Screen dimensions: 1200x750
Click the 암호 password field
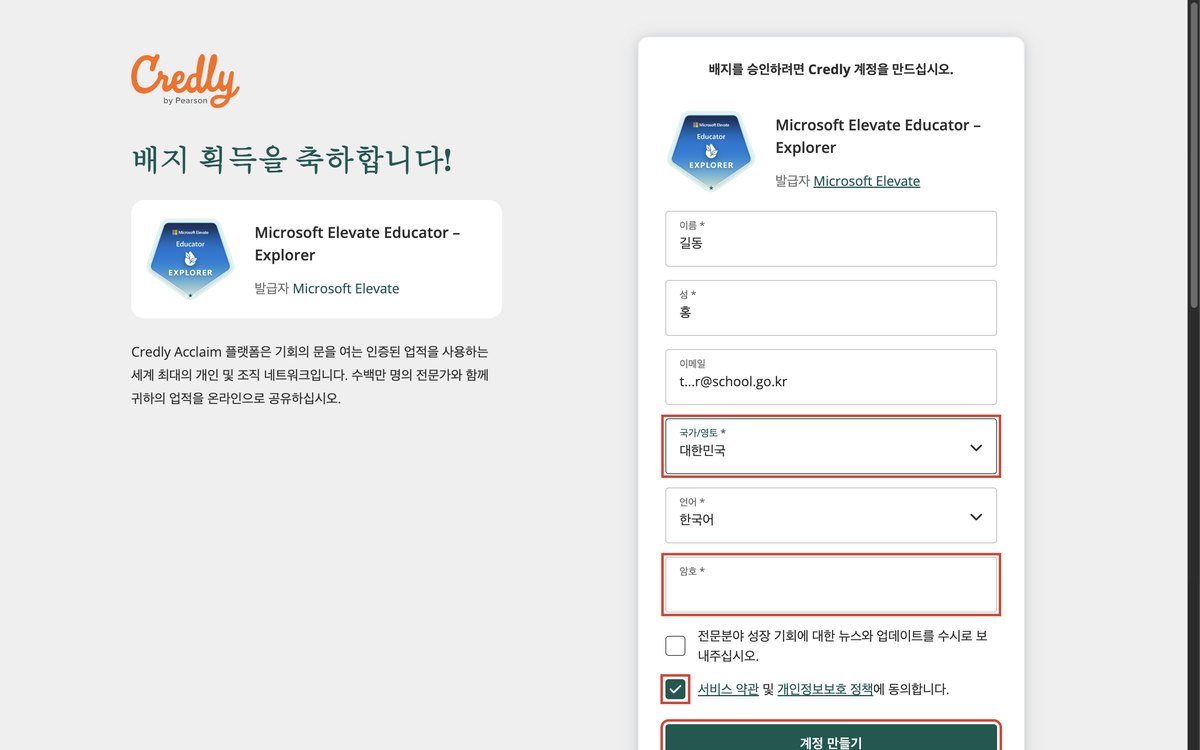click(831, 584)
